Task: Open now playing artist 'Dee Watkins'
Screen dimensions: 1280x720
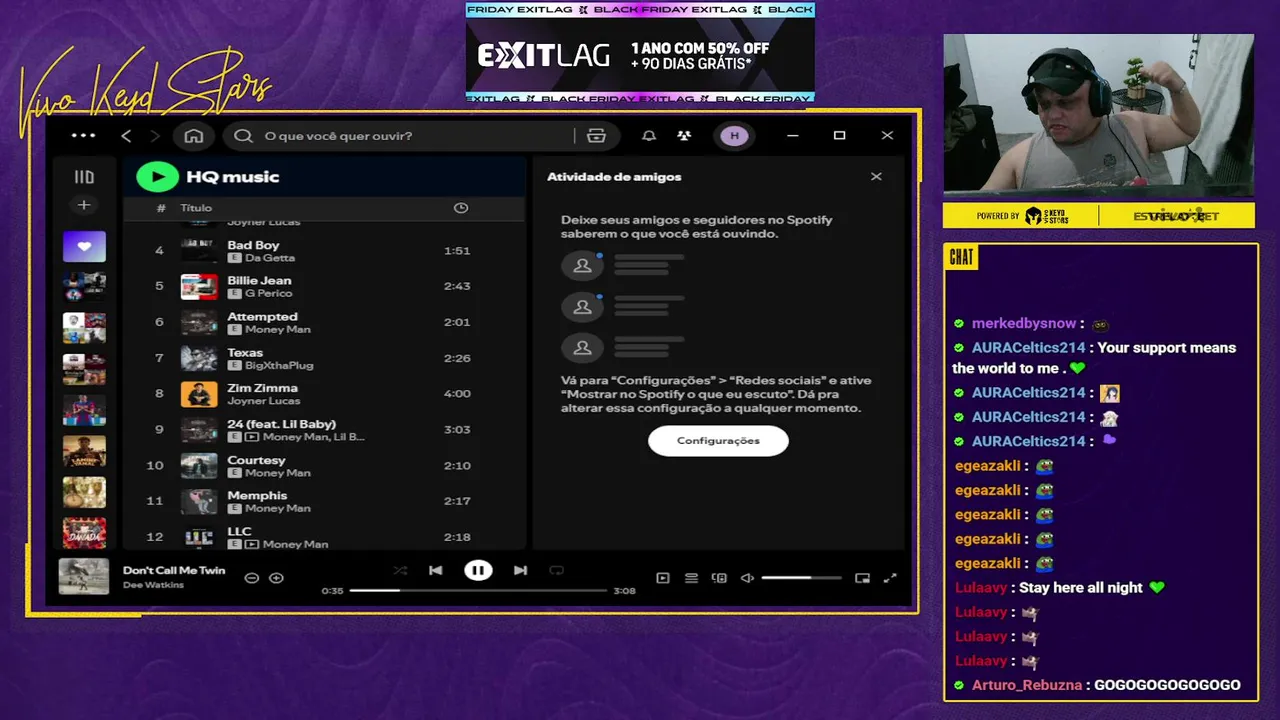Action: 153,585
